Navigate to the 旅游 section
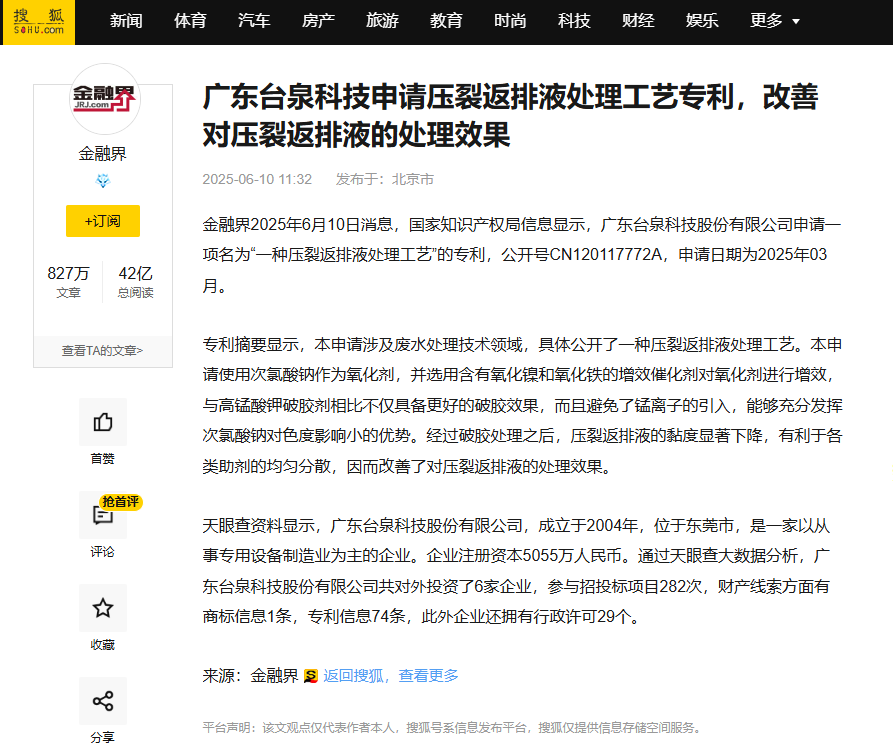Screen dimensions: 893x749 (382, 21)
